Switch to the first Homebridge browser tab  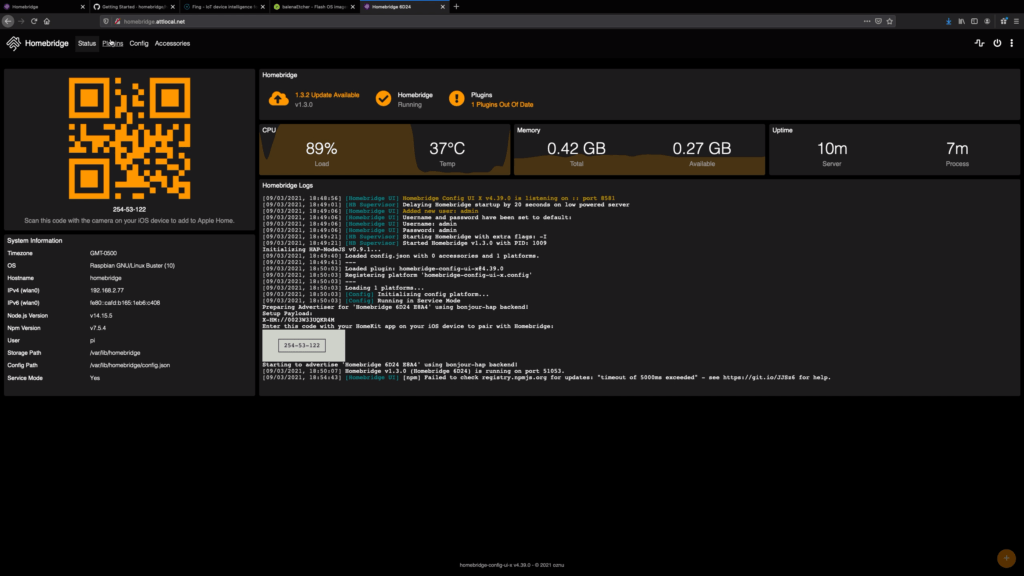point(44,7)
